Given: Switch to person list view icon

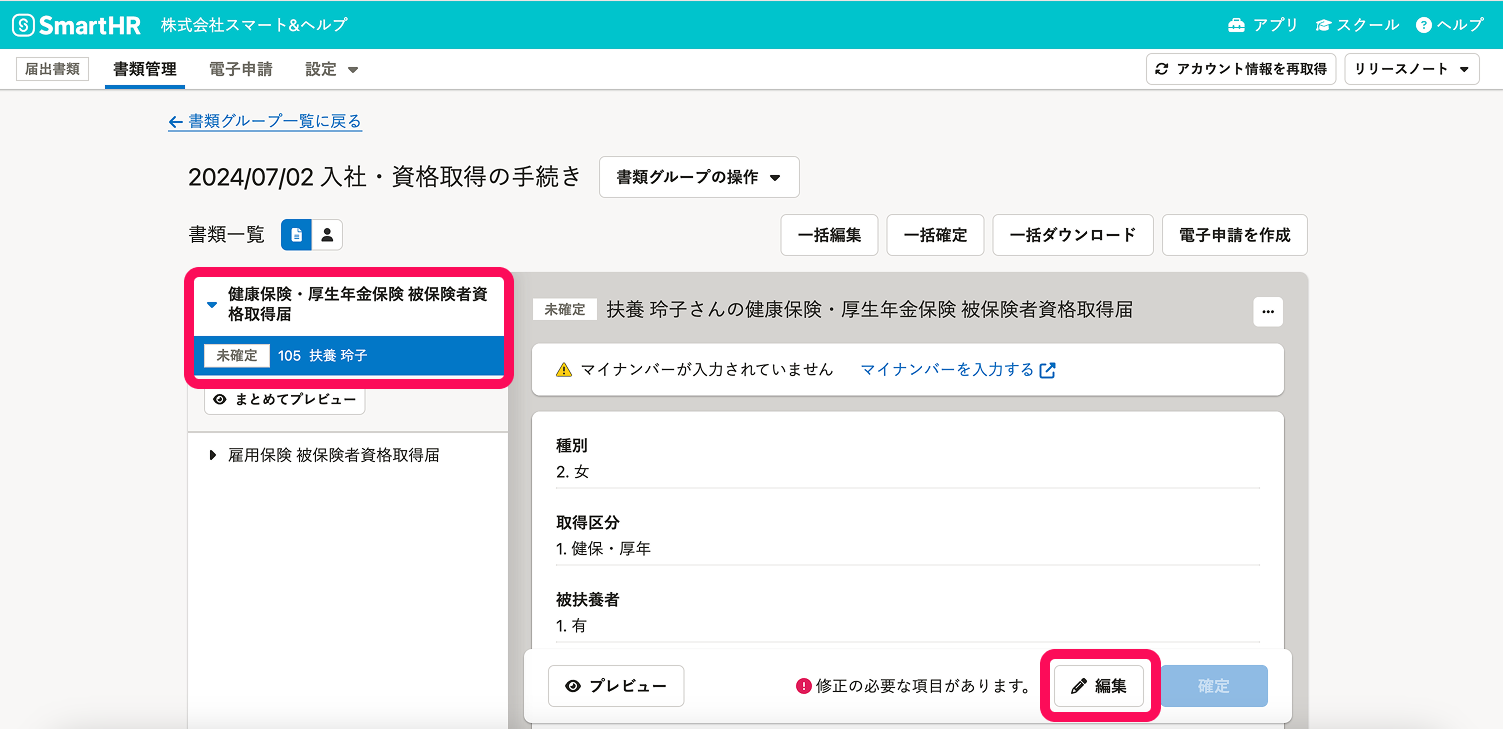Looking at the screenshot, I should pyautogui.click(x=327, y=235).
